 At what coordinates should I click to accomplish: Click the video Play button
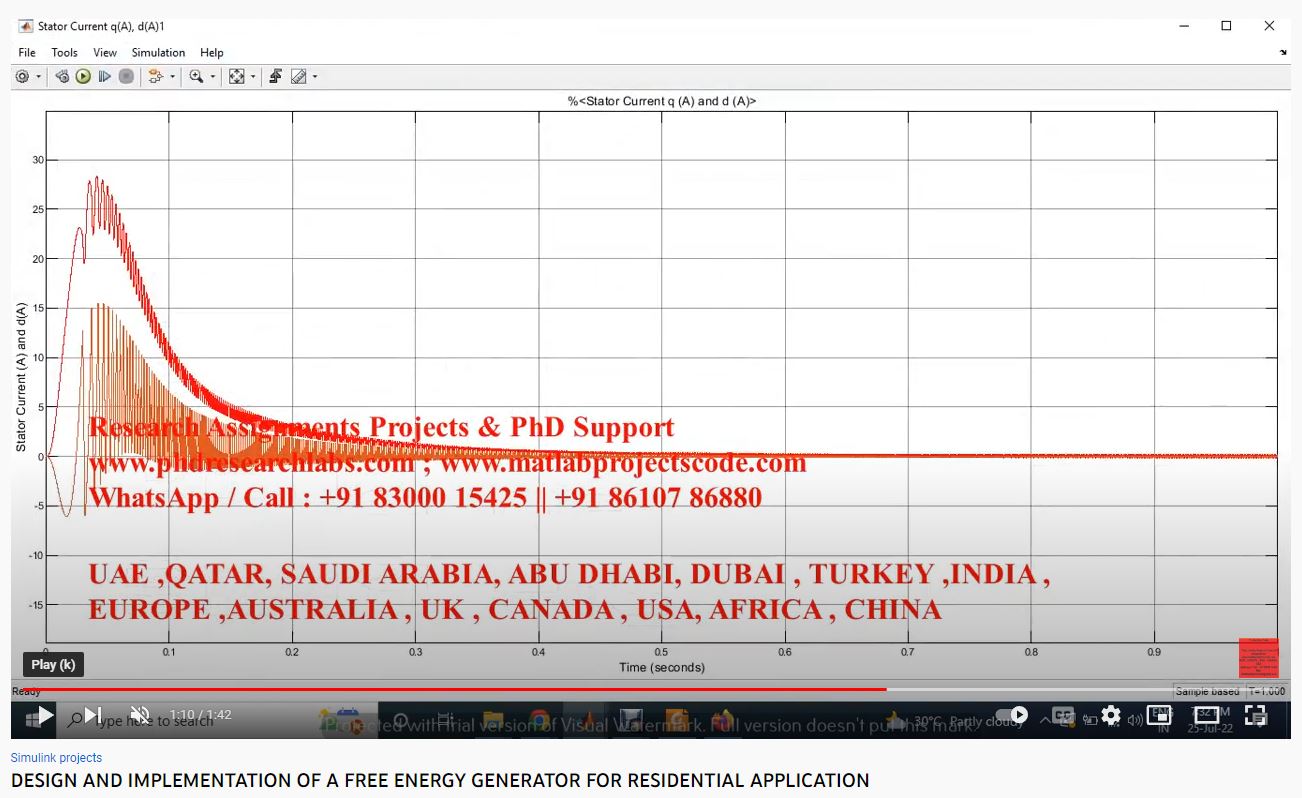point(42,716)
